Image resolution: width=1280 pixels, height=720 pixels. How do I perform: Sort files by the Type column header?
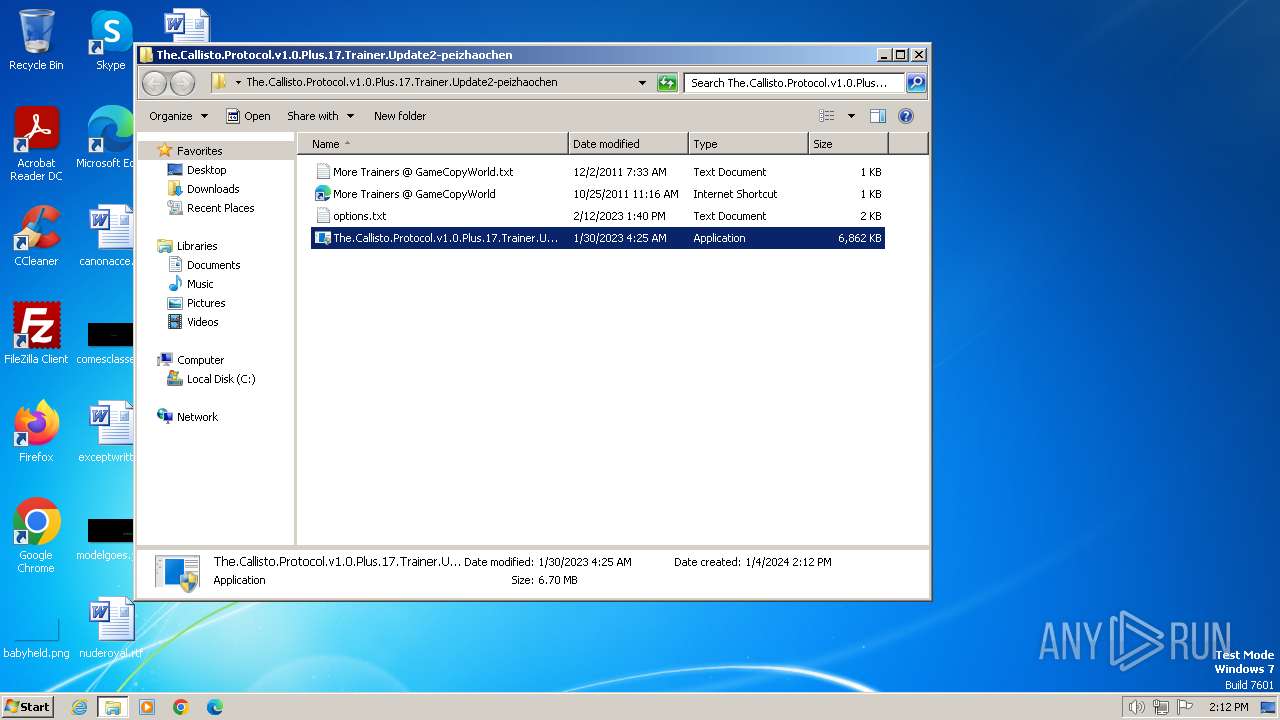coord(748,144)
